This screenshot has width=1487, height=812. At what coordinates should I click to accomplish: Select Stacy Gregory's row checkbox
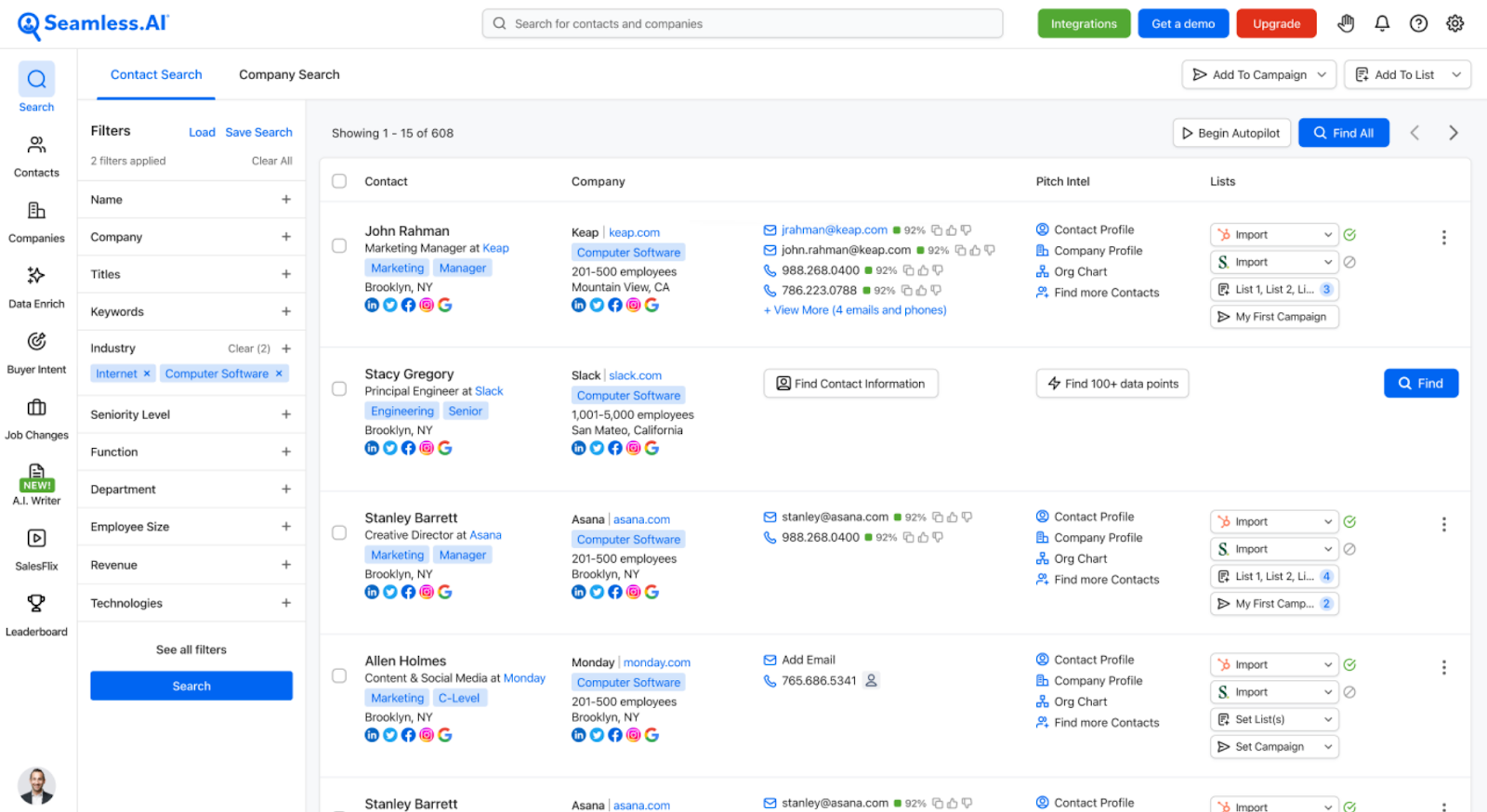tap(339, 389)
